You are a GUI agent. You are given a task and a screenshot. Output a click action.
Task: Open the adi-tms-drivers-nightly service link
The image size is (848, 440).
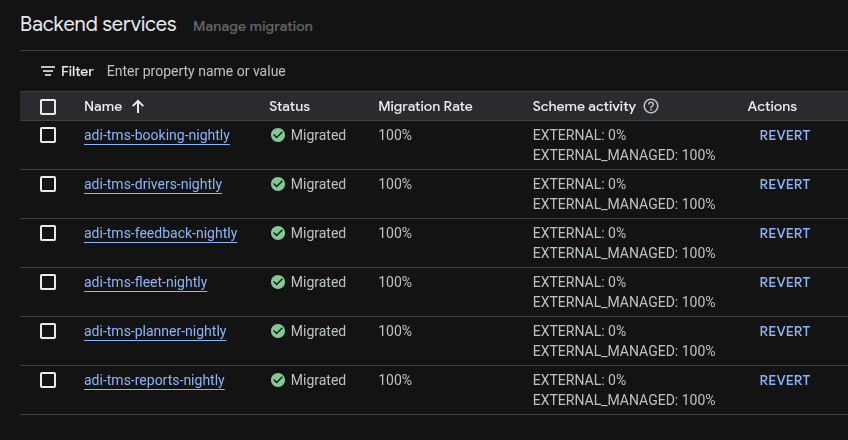click(153, 184)
